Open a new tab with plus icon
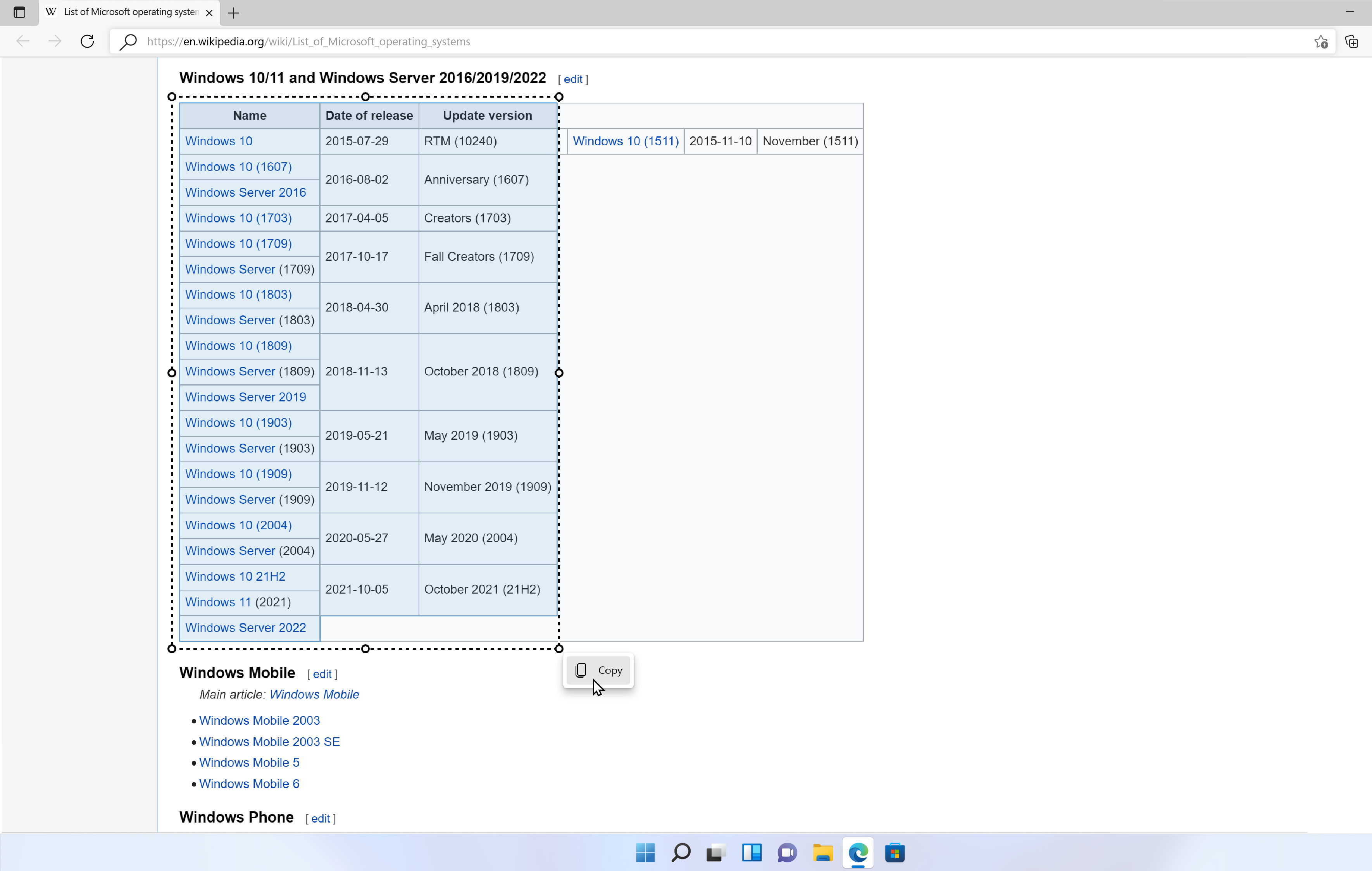1372x871 pixels. tap(234, 13)
